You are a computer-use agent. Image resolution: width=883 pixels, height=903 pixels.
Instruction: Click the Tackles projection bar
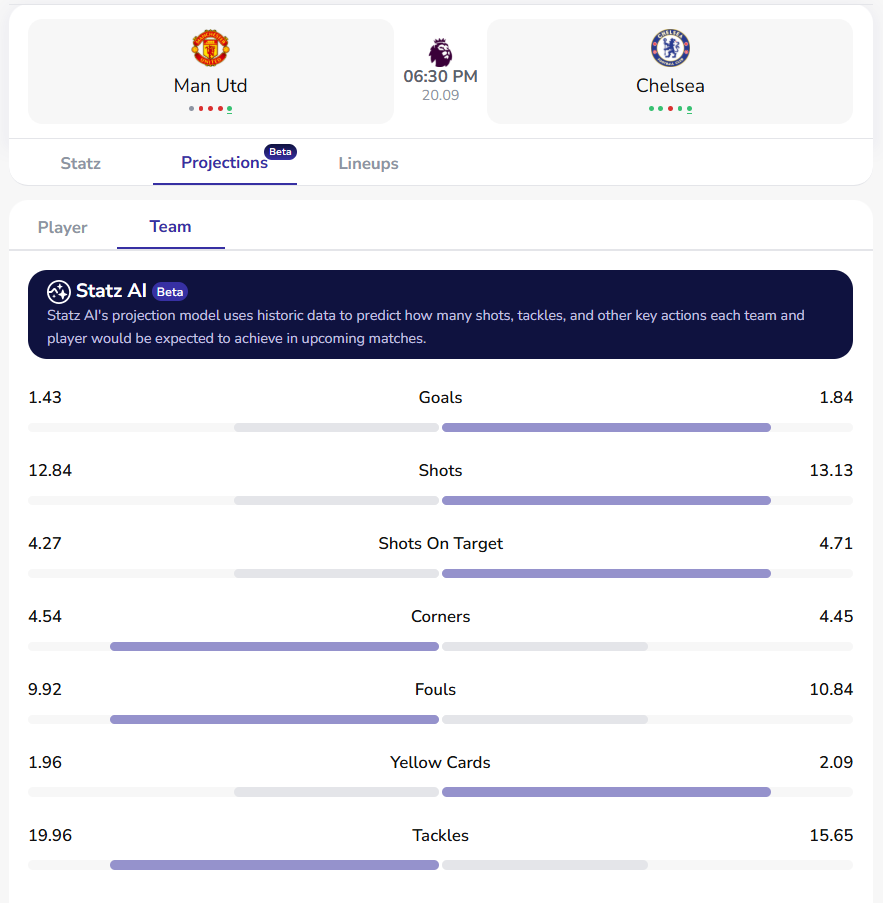click(x=440, y=865)
